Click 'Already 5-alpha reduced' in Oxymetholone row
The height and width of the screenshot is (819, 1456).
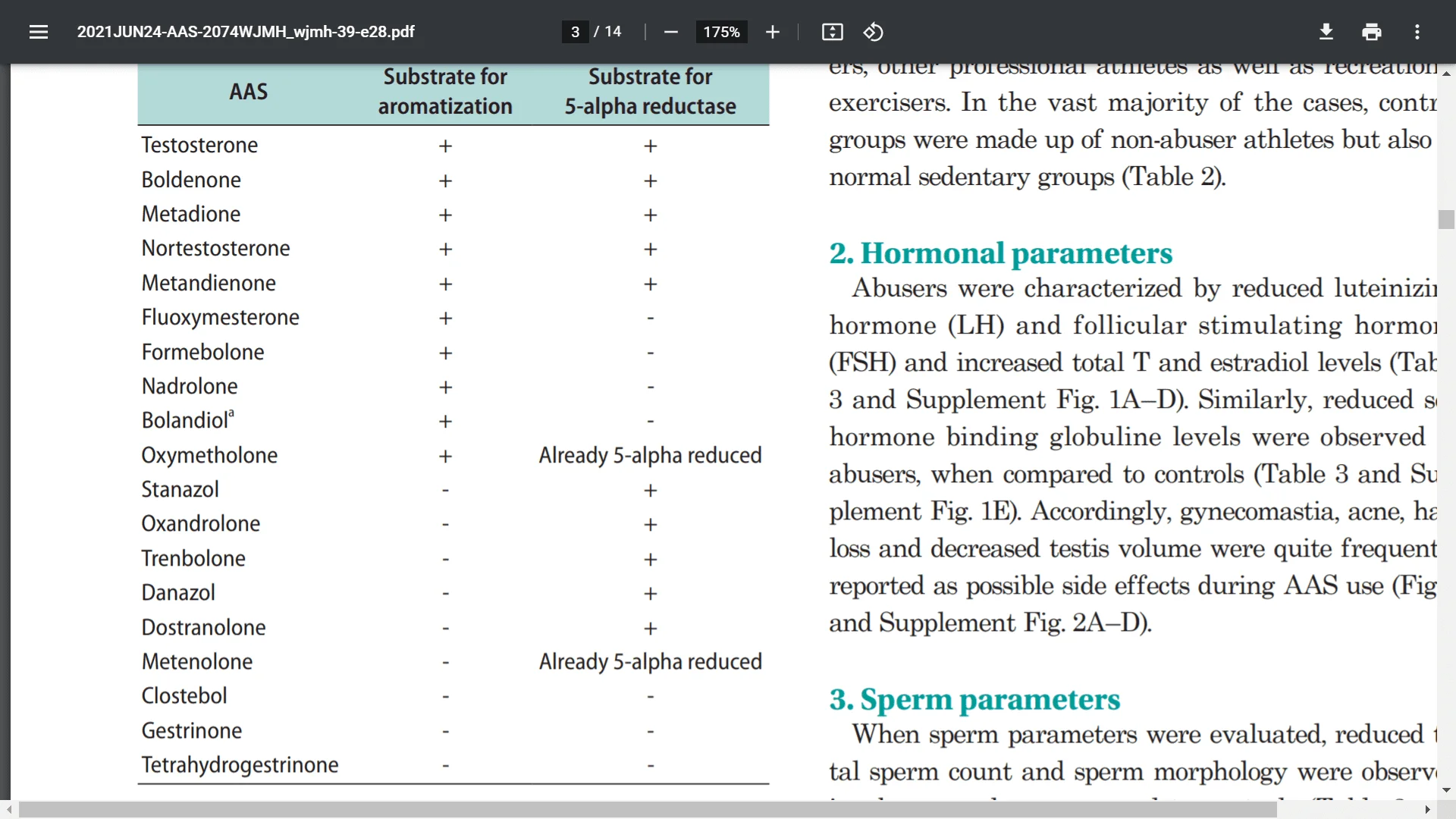(x=650, y=456)
